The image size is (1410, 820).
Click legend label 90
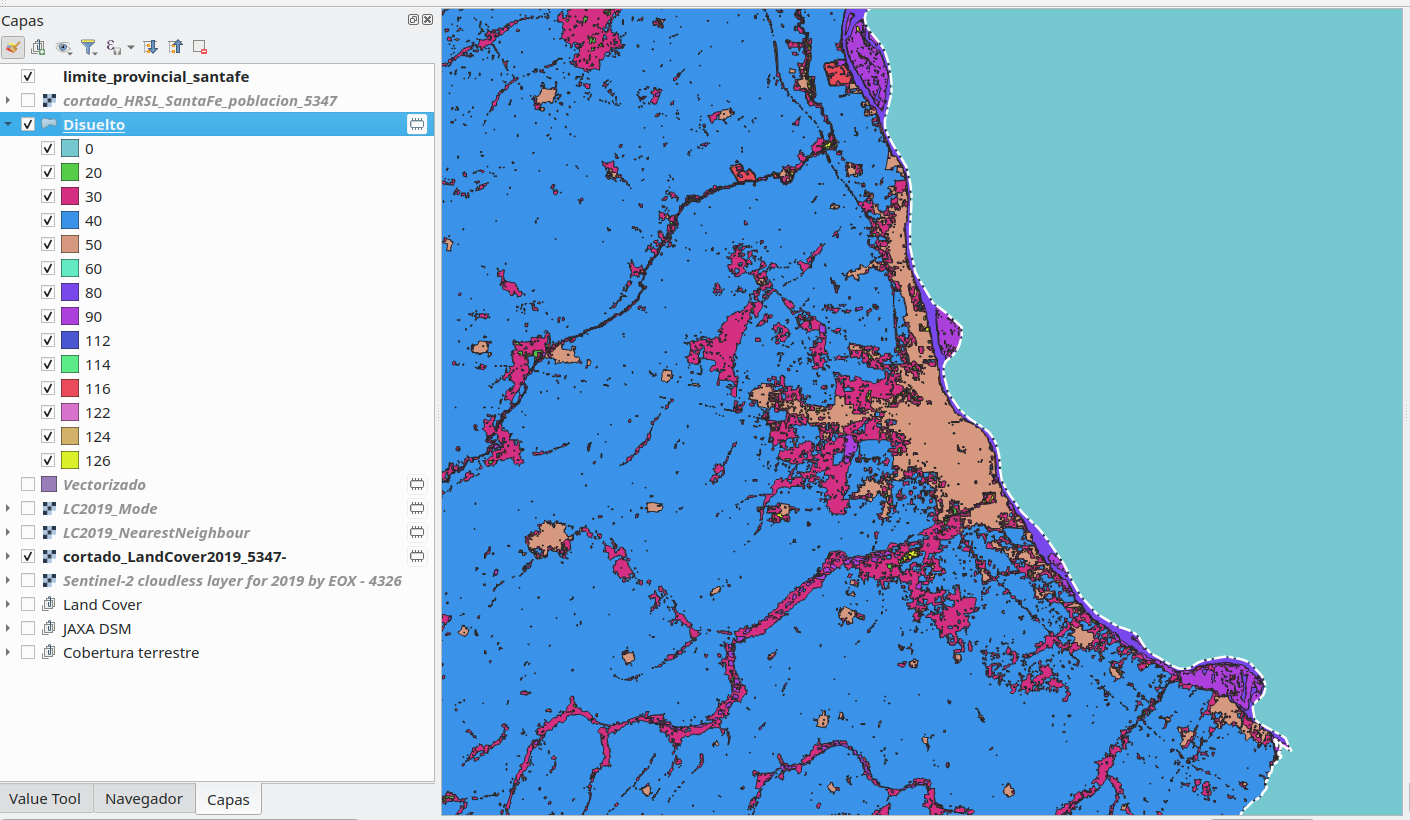[x=93, y=316]
